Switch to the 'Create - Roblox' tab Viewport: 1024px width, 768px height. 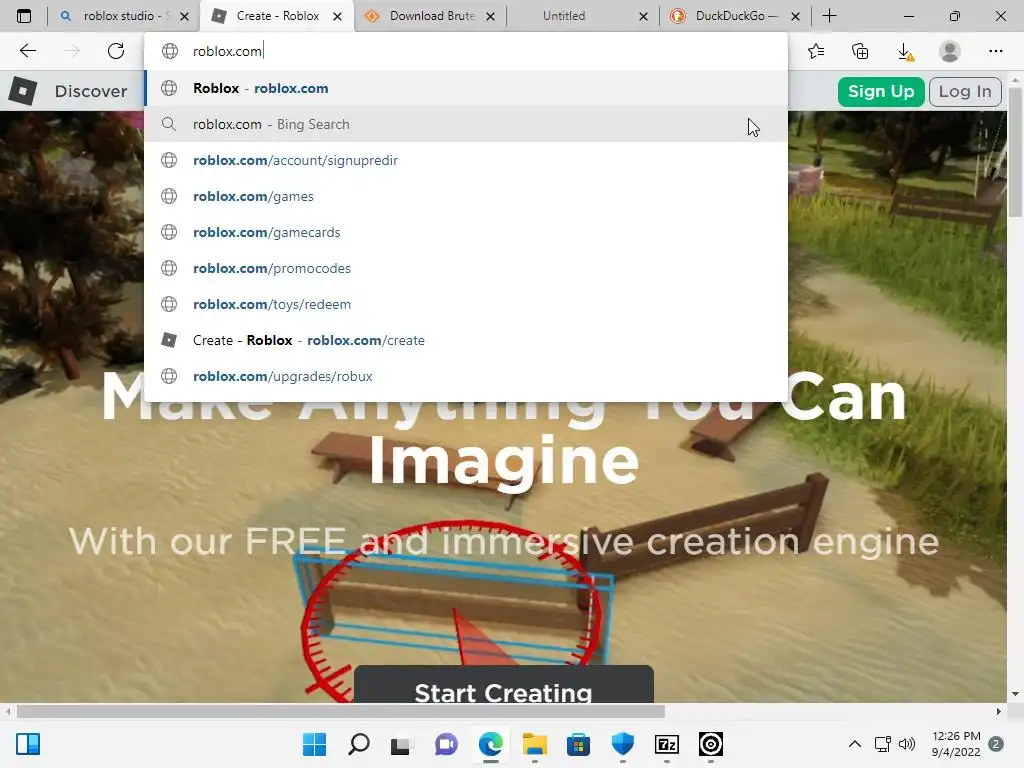277,16
